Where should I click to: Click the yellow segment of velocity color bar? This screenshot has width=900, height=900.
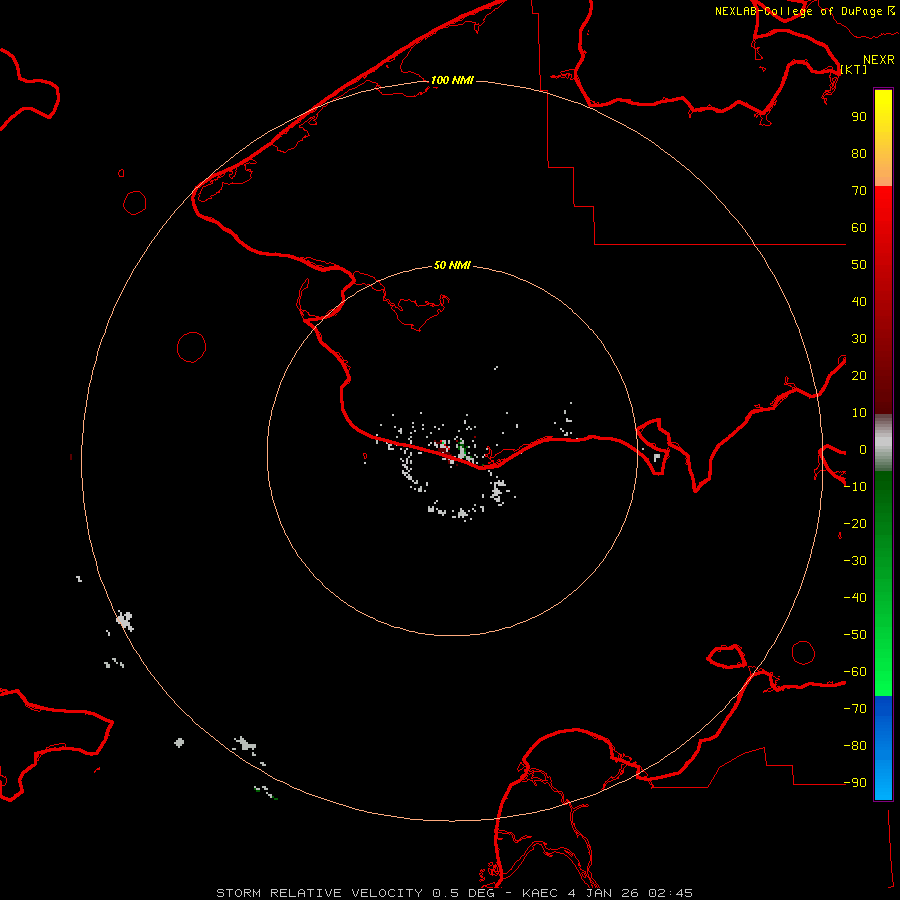(883, 138)
